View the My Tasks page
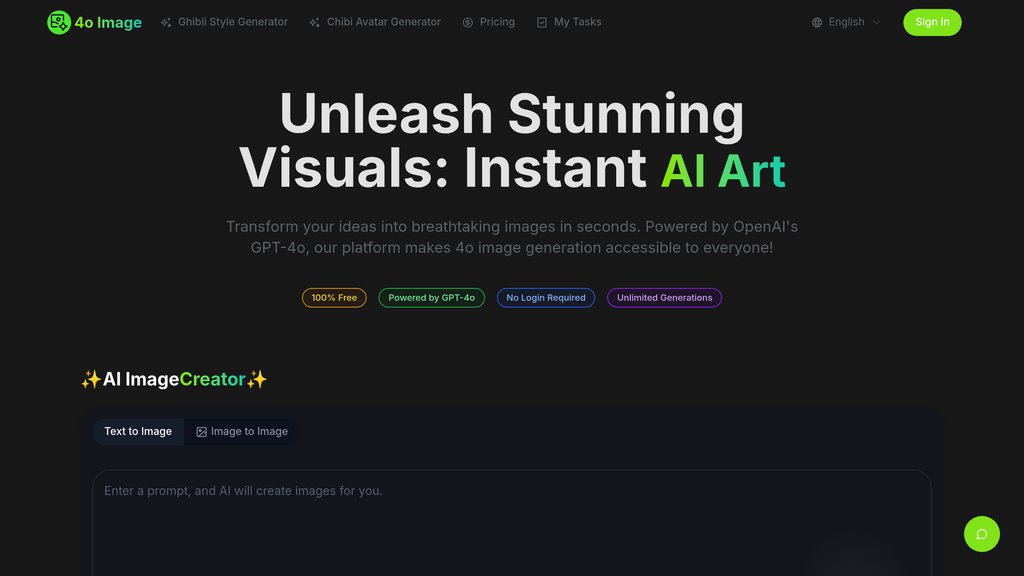 tap(577, 22)
